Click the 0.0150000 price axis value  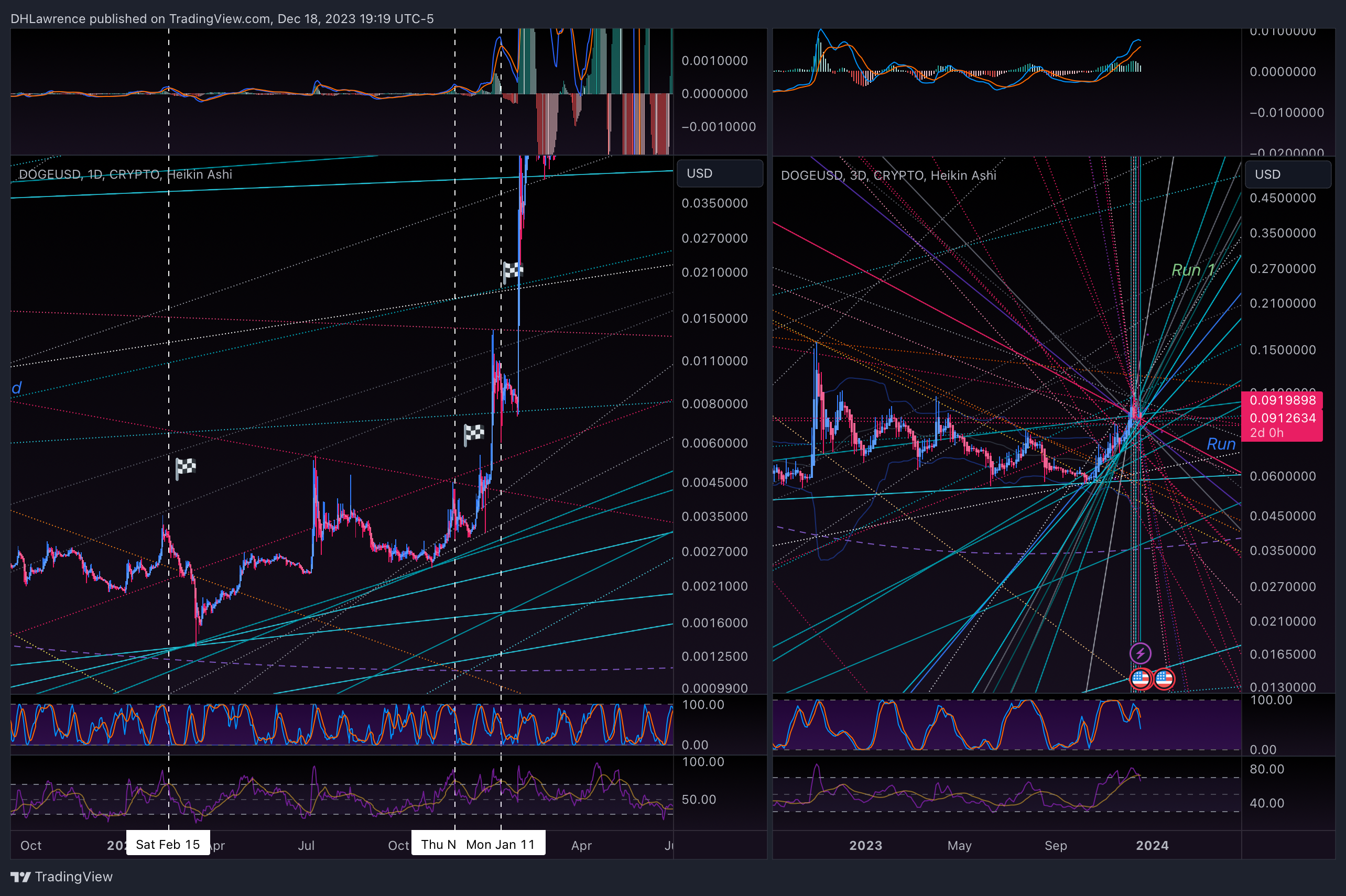click(x=714, y=318)
